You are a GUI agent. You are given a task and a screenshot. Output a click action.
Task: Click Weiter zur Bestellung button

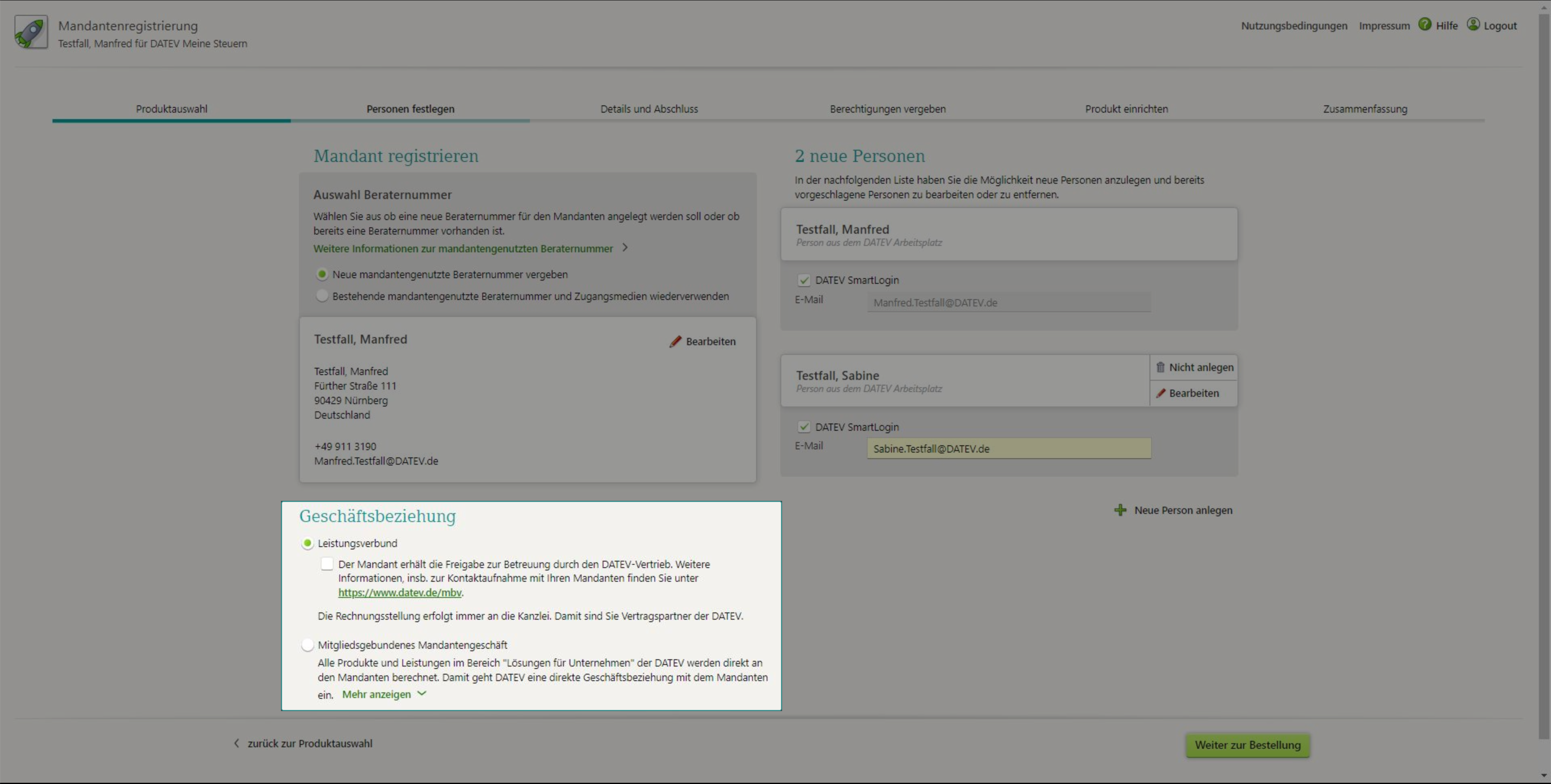tap(1248, 745)
